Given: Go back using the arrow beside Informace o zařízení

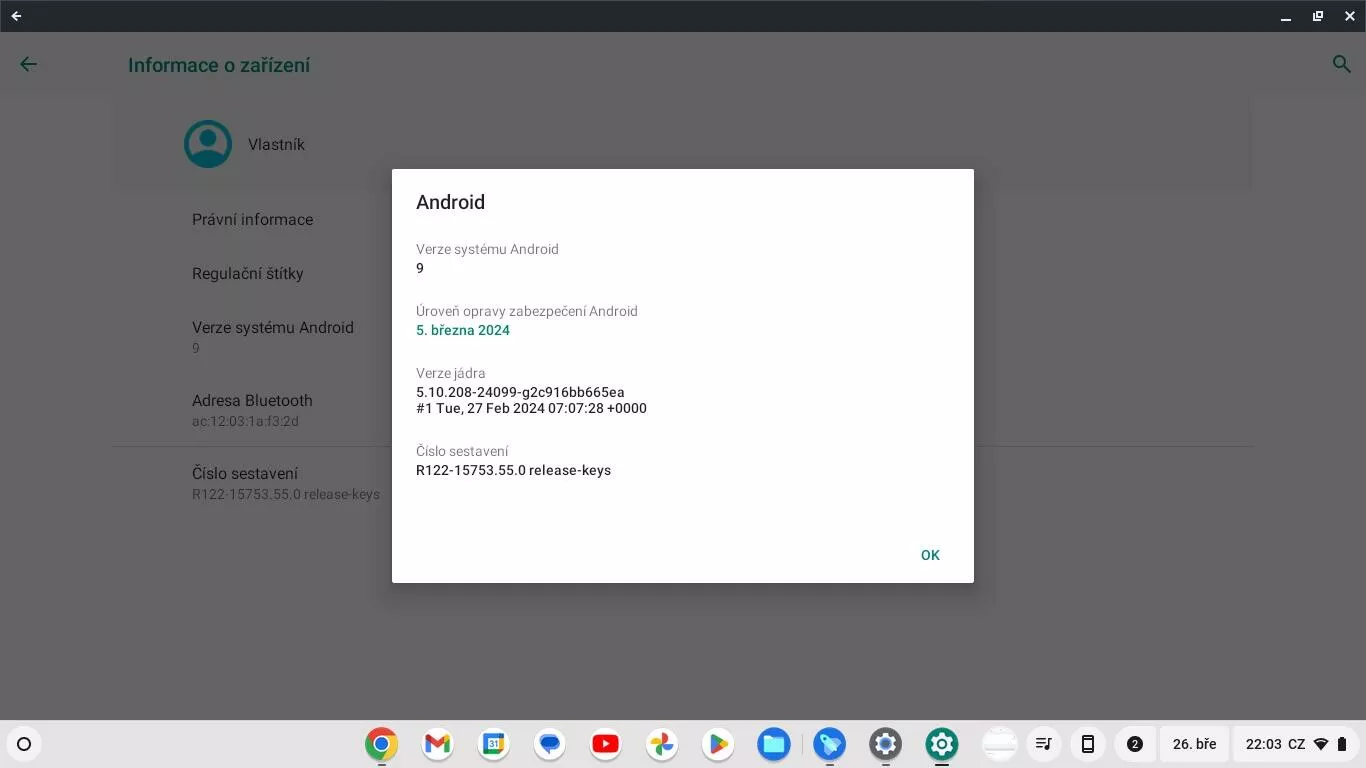Looking at the screenshot, I should click(28, 64).
